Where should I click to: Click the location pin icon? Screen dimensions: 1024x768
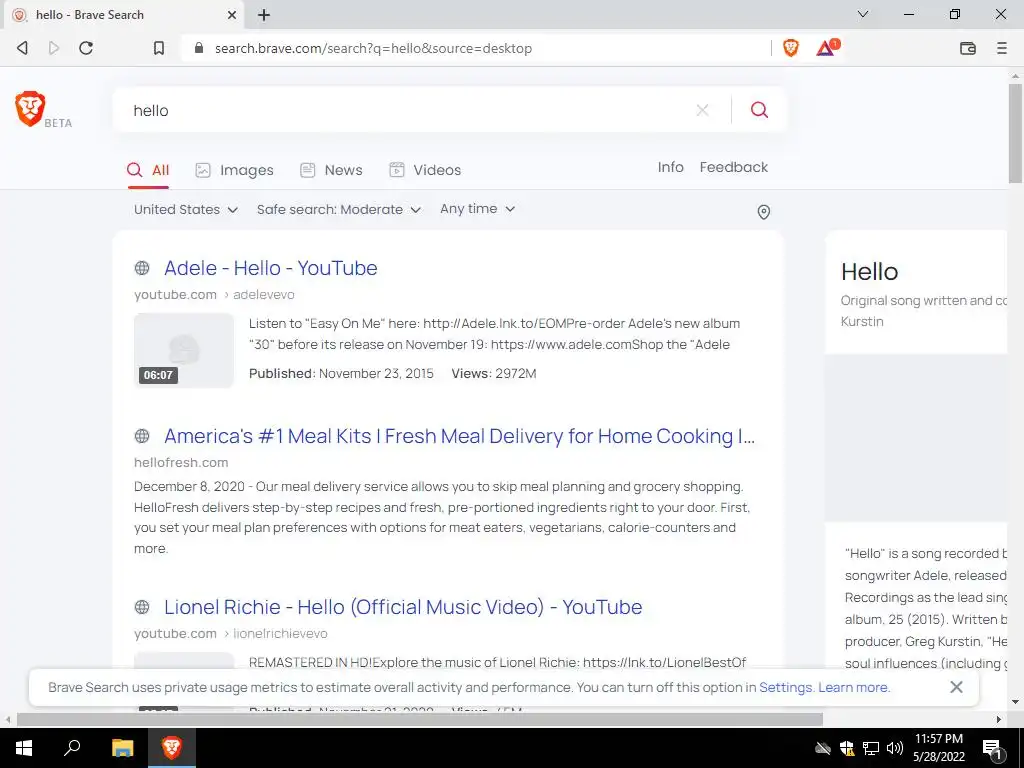pyautogui.click(x=763, y=212)
